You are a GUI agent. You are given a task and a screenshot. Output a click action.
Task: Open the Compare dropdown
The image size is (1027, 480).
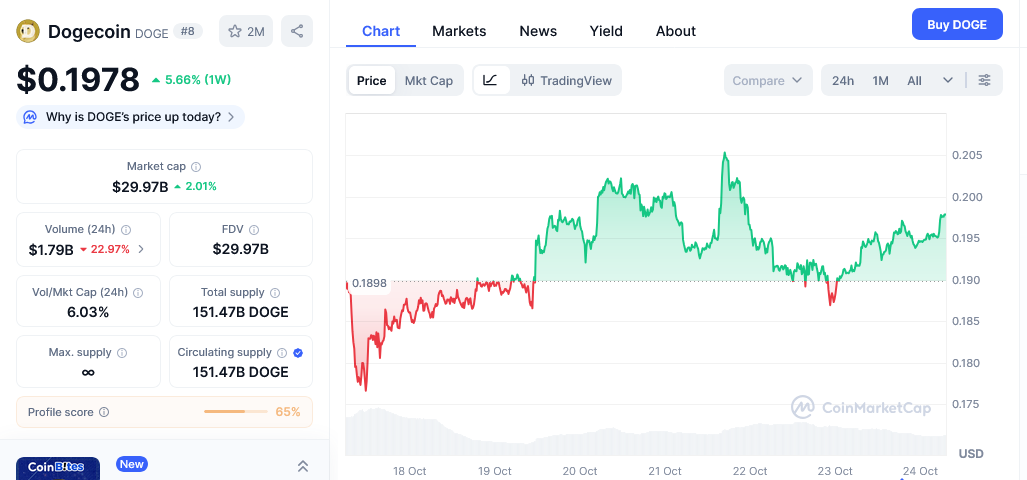767,80
